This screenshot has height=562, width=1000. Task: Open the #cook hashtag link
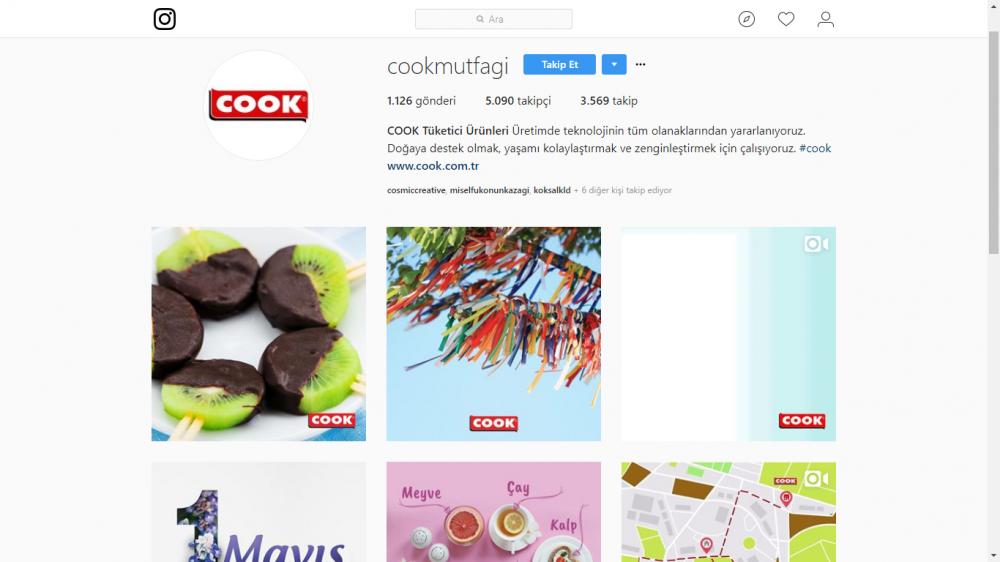pos(815,148)
